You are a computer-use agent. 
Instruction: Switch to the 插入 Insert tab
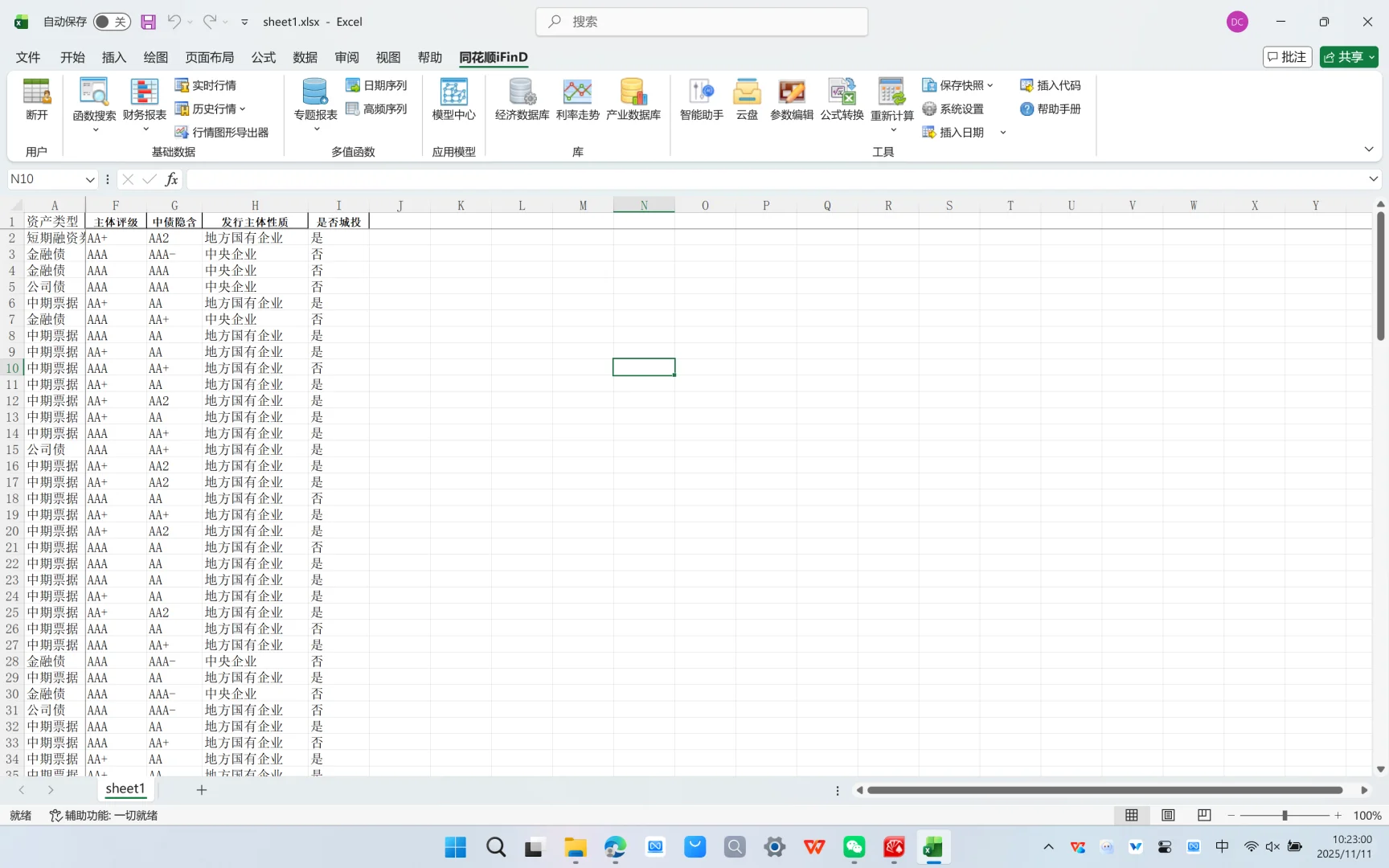(114, 57)
